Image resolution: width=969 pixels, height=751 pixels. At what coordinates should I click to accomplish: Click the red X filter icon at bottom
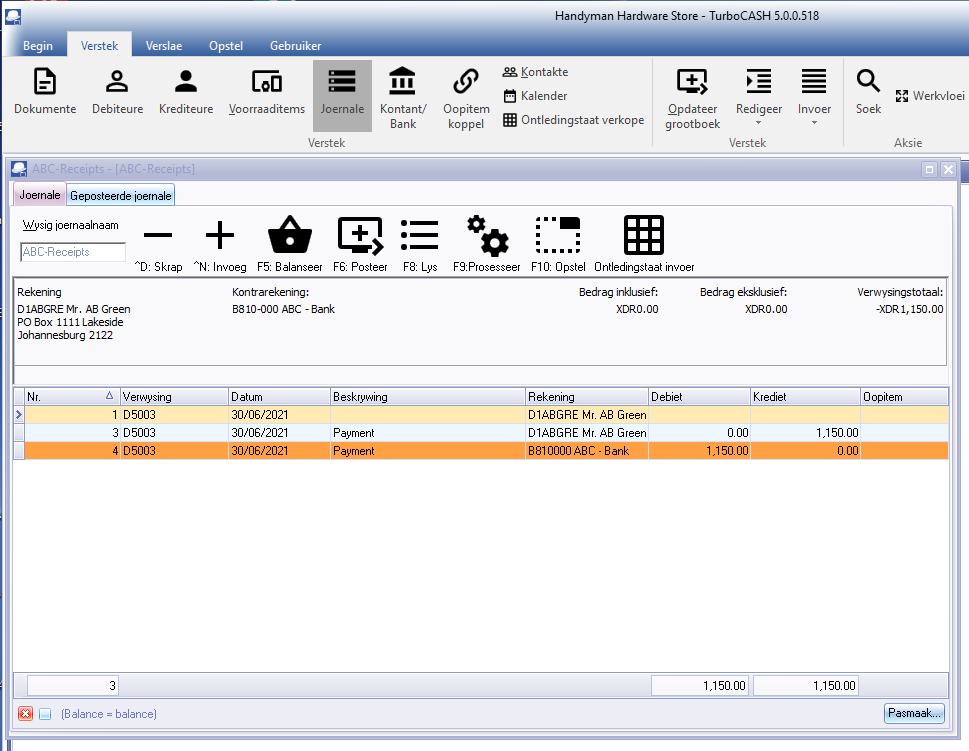coord(26,714)
